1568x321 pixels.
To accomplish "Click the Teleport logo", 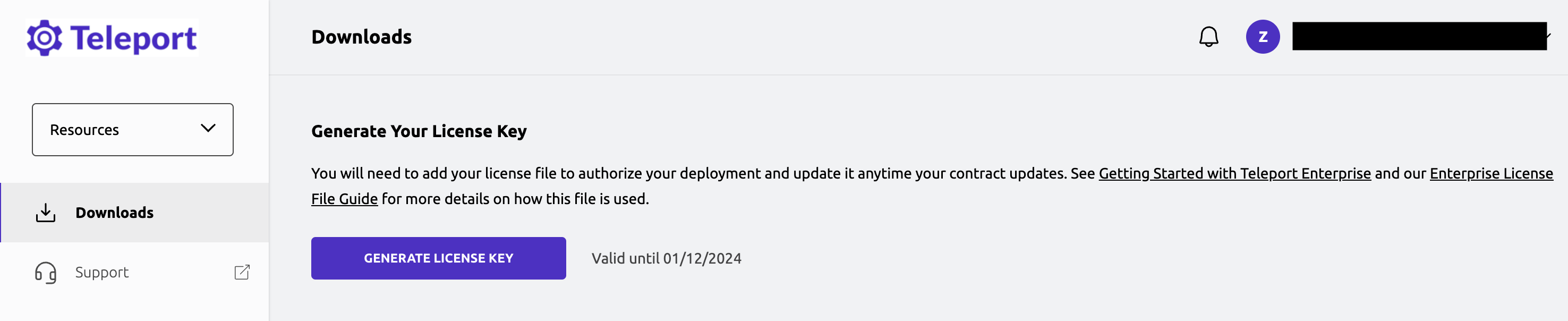I will [112, 38].
